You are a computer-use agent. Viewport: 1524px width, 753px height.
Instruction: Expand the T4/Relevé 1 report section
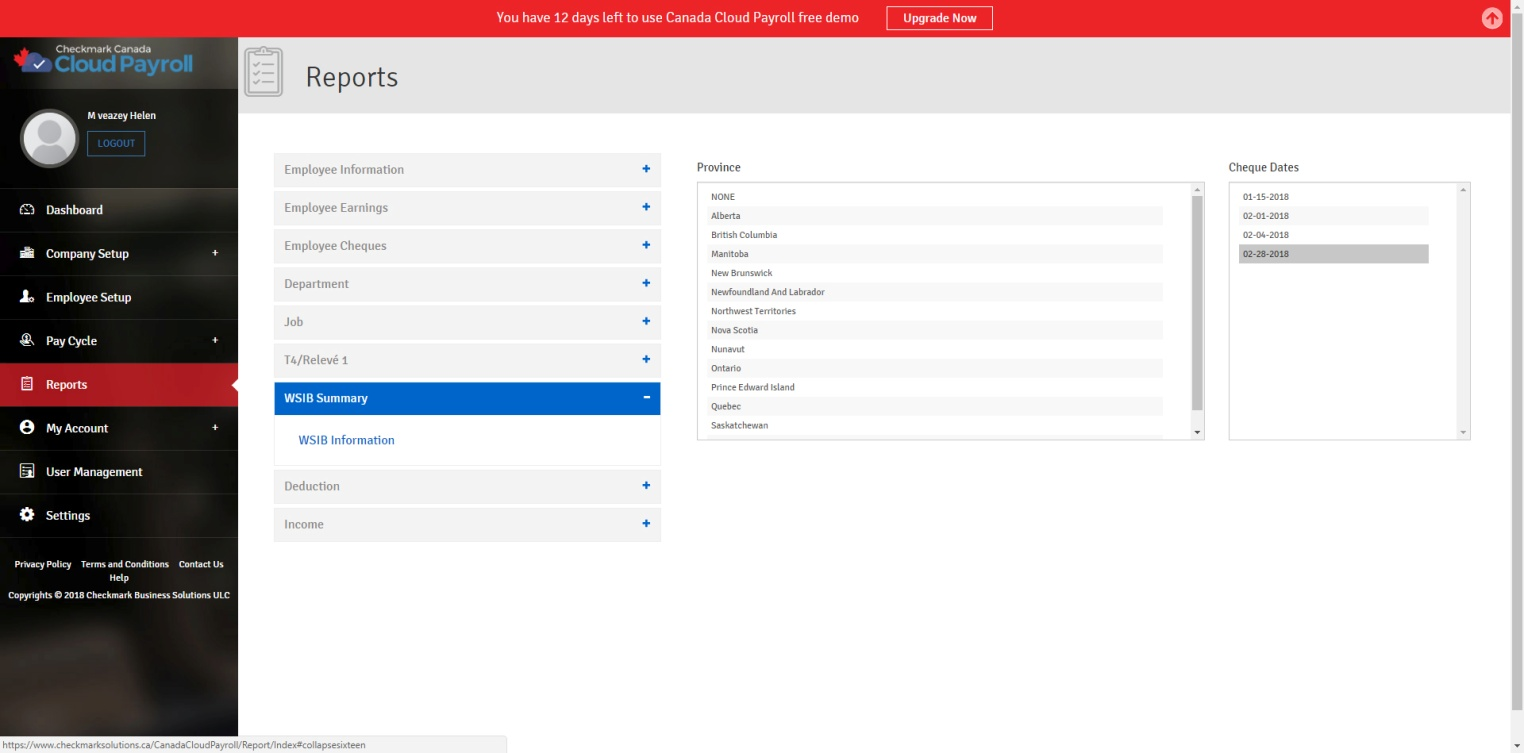tap(646, 359)
